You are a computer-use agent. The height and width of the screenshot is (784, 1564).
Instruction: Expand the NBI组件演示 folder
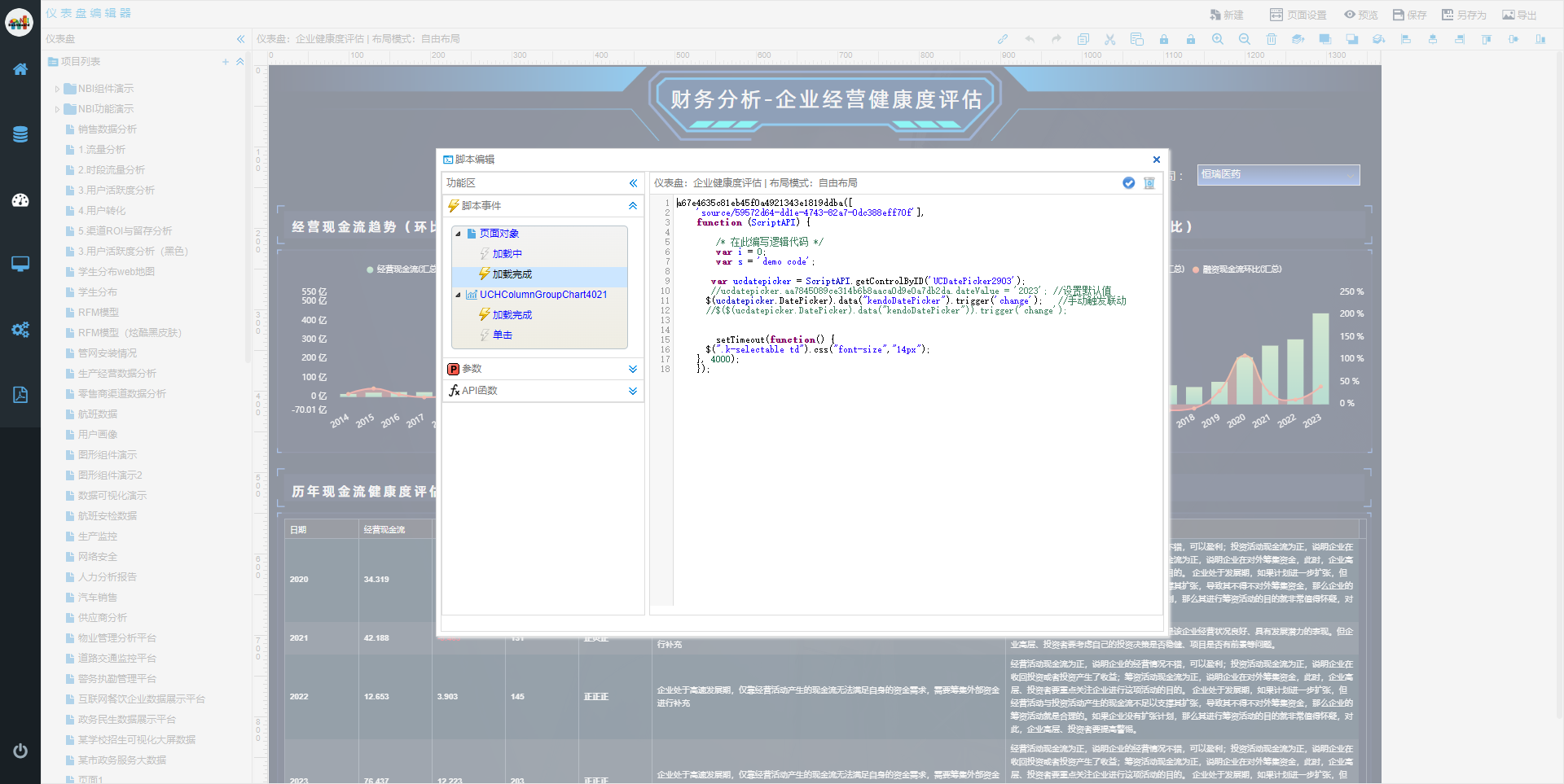click(57, 89)
